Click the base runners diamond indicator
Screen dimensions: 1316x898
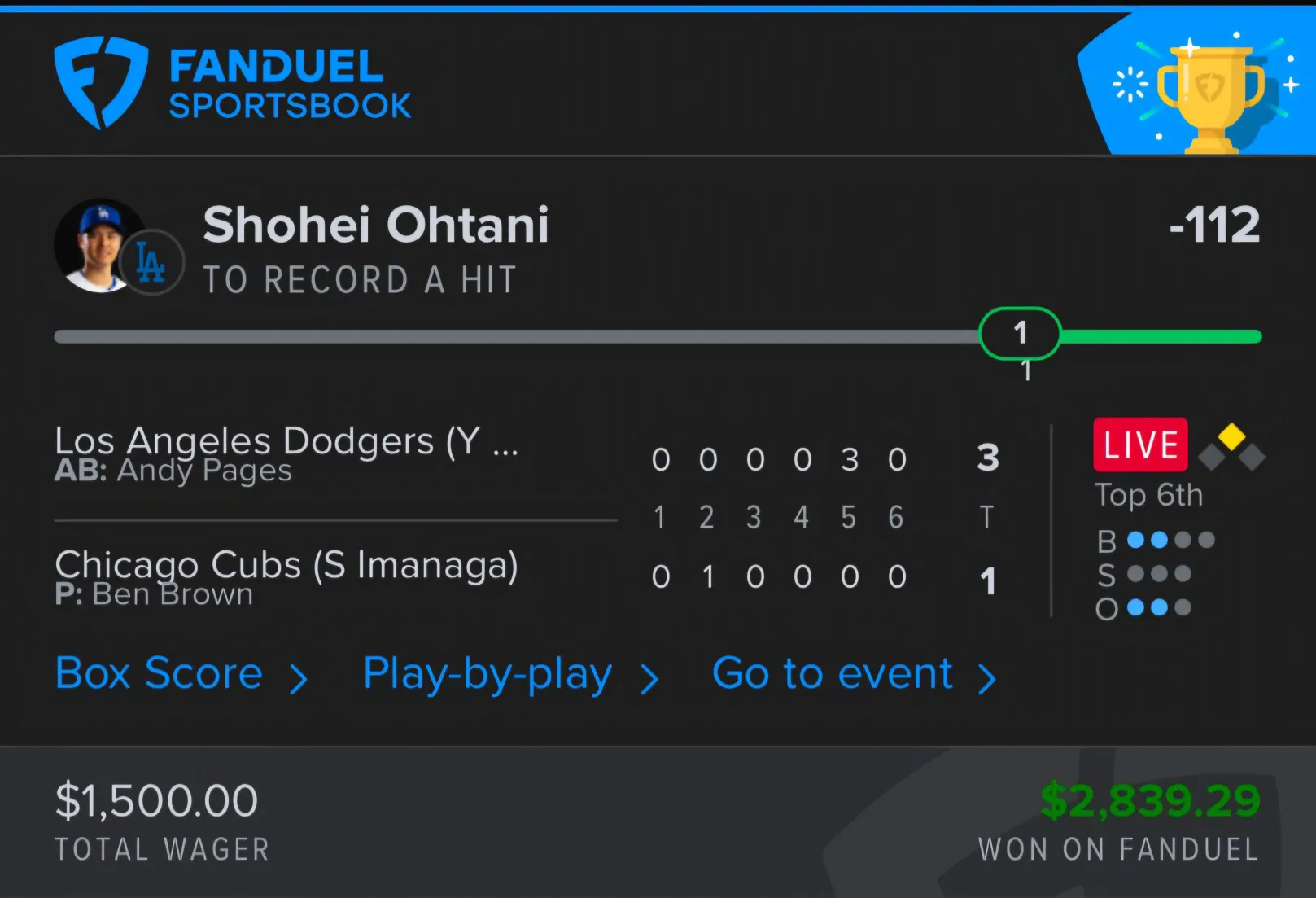coord(1231,447)
